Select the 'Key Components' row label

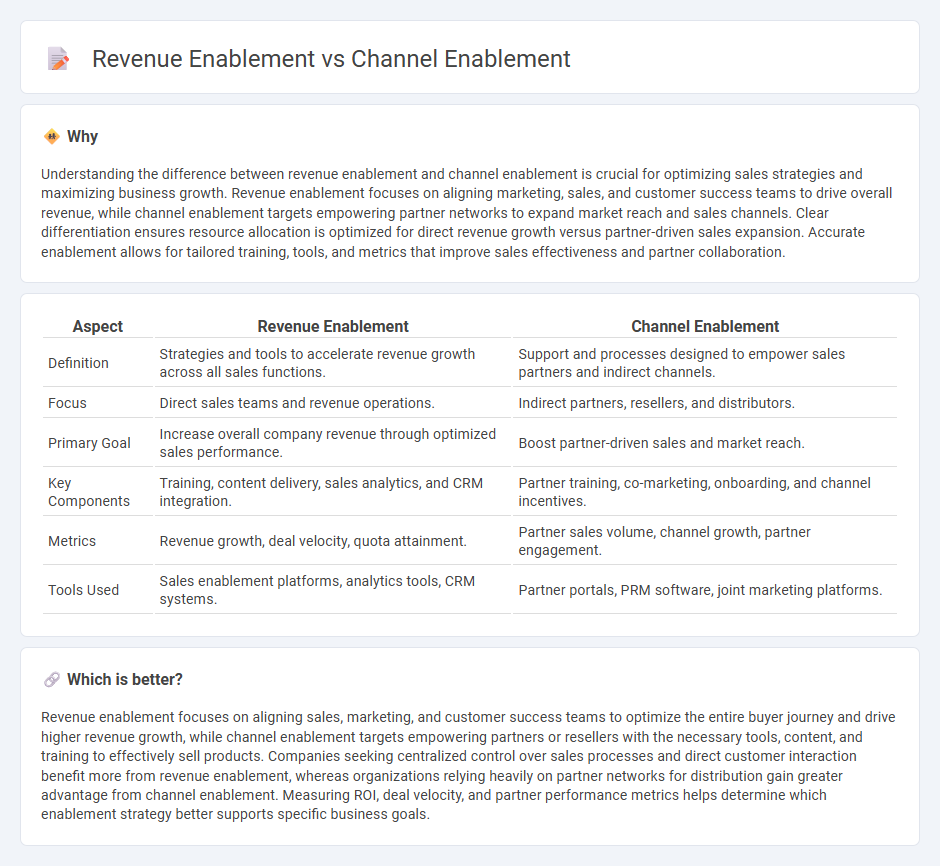[89, 492]
